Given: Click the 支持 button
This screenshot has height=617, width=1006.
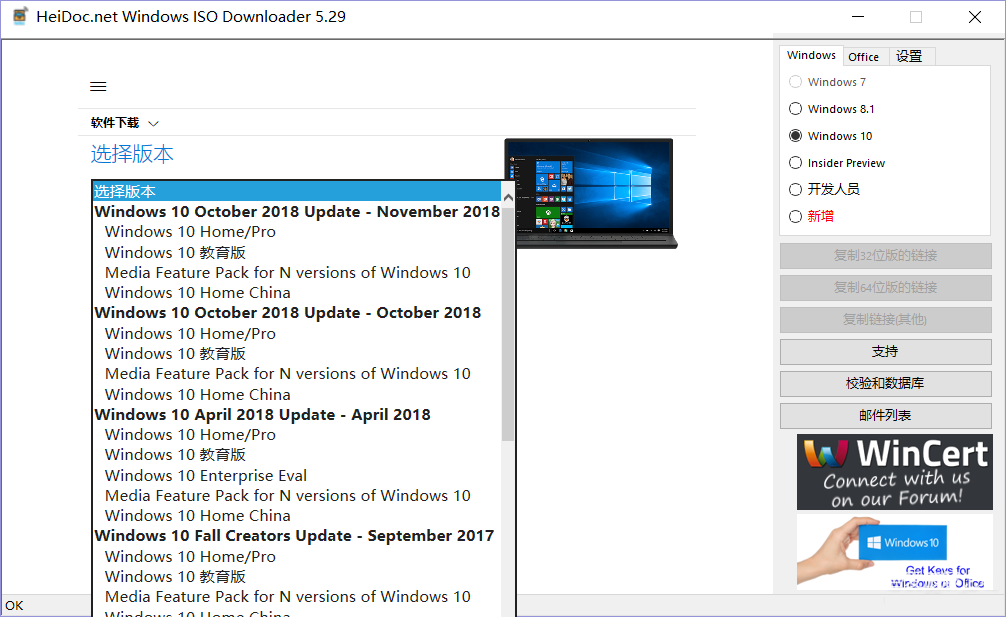Looking at the screenshot, I should point(885,352).
